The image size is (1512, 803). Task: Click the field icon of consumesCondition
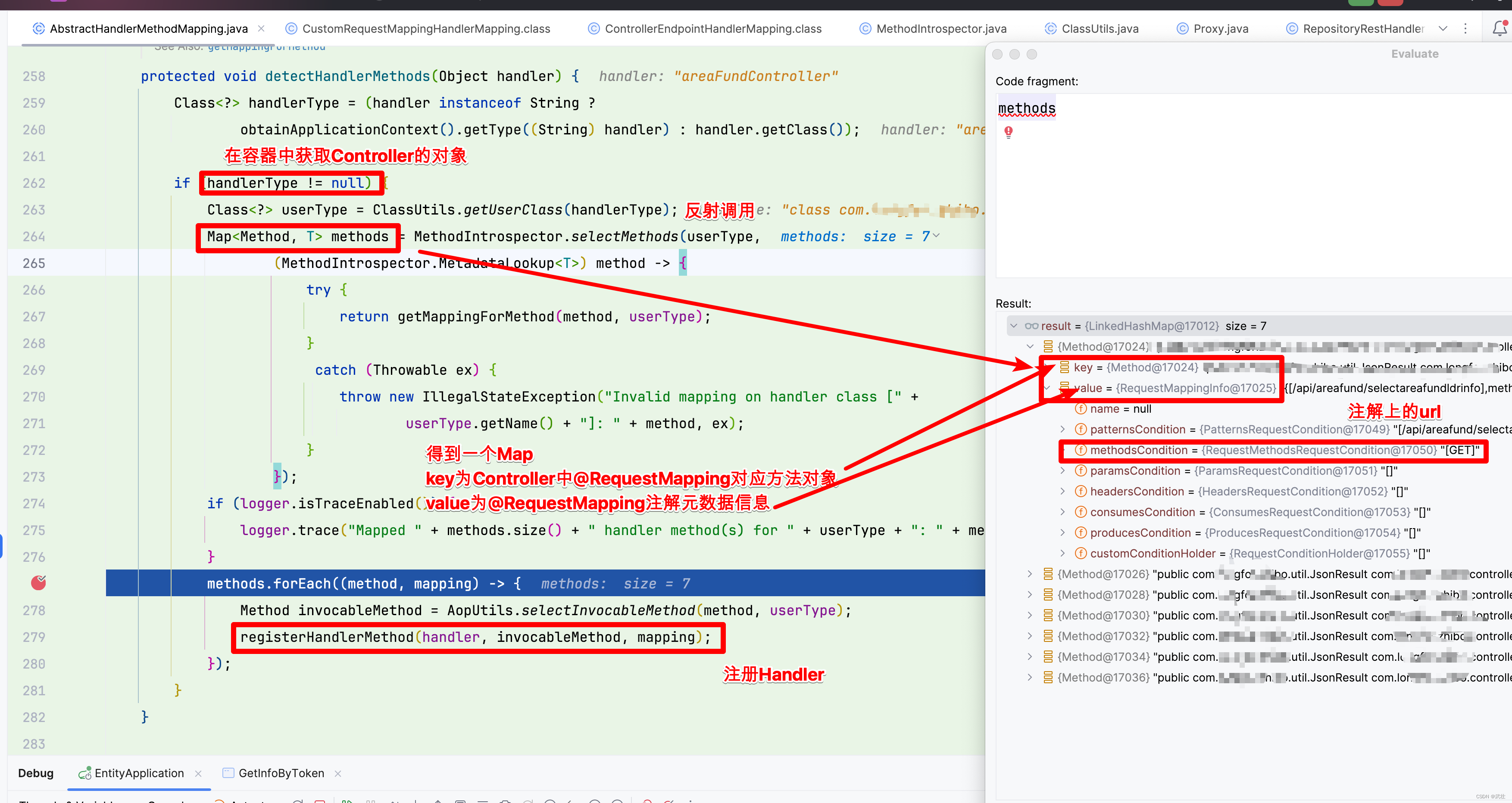click(1081, 511)
